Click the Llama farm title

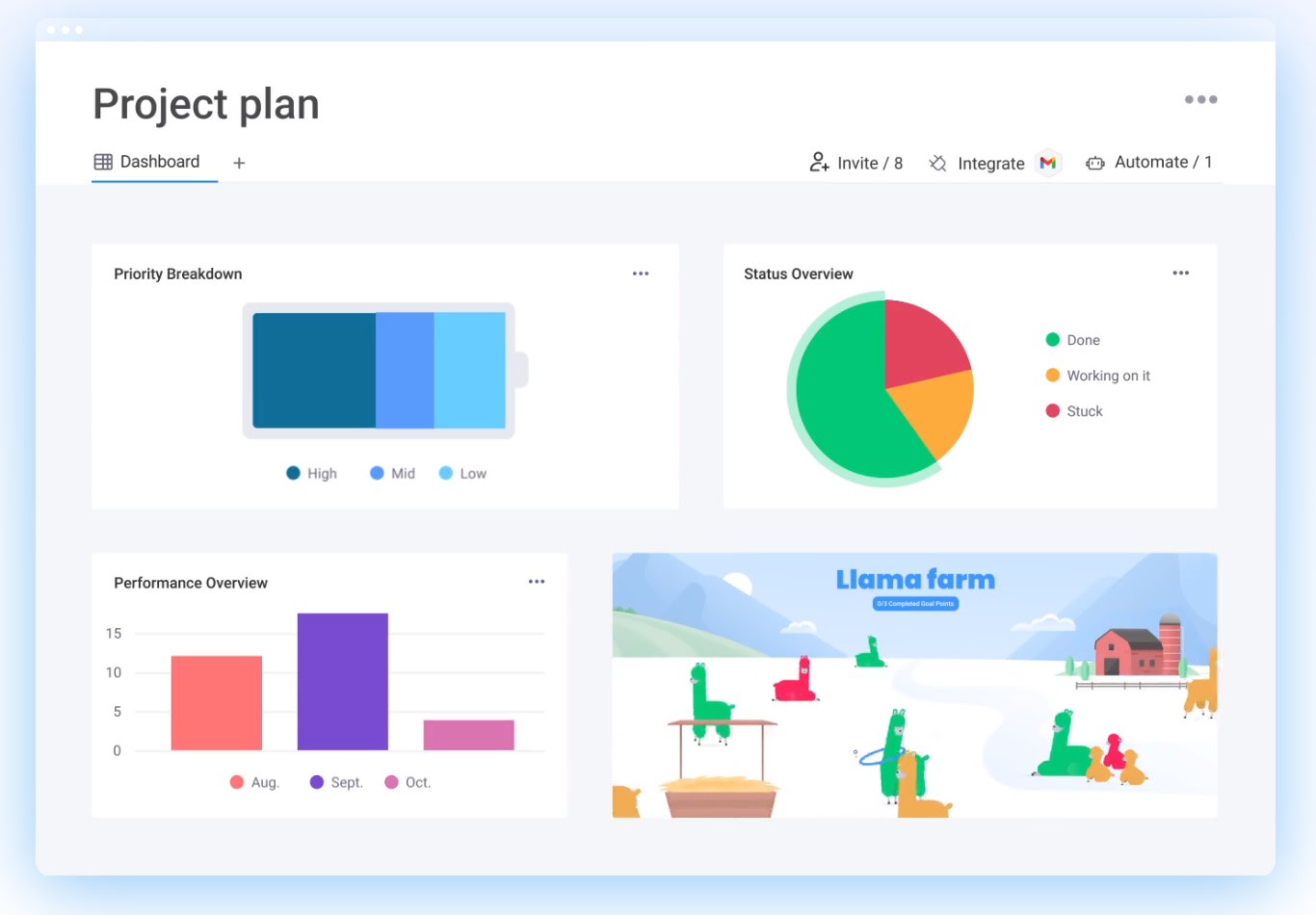pos(915,580)
